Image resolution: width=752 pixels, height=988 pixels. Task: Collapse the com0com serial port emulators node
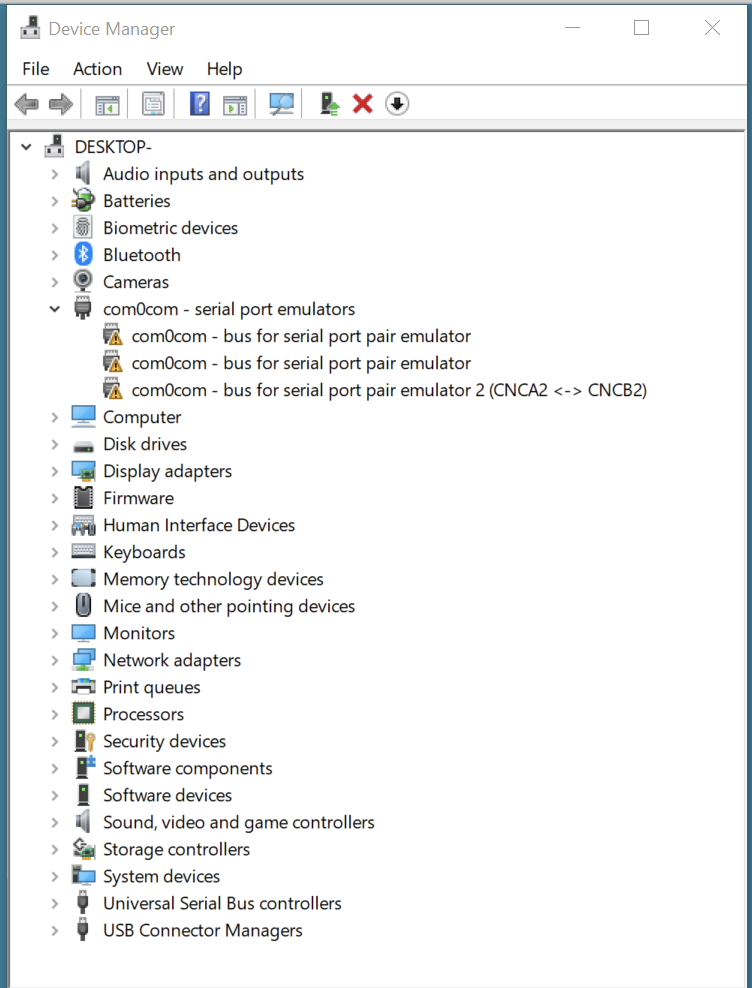tap(55, 310)
